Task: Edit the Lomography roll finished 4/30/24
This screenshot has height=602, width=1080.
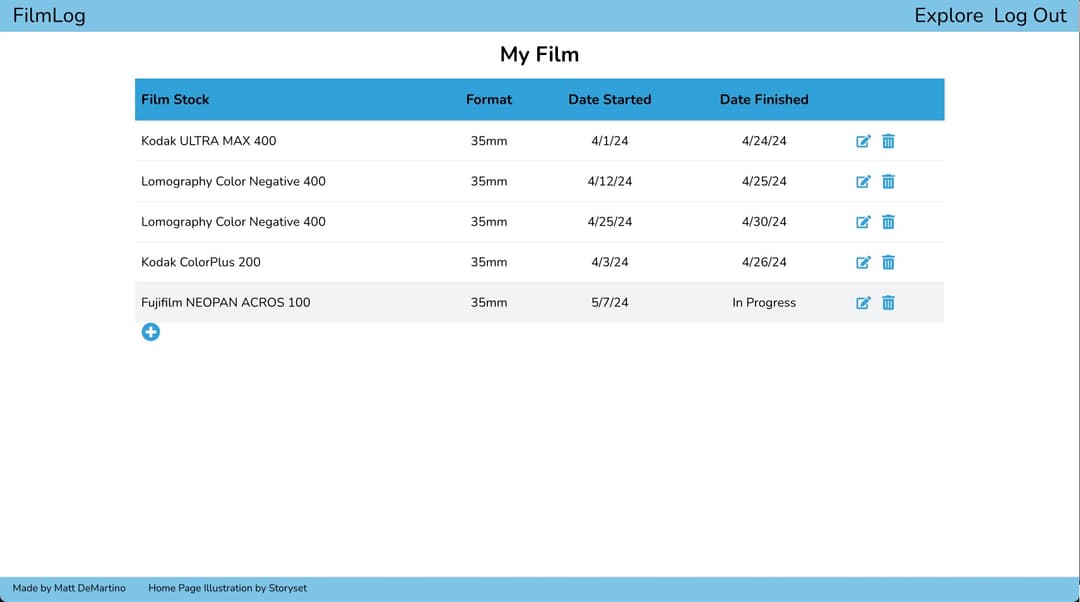Action: (863, 222)
